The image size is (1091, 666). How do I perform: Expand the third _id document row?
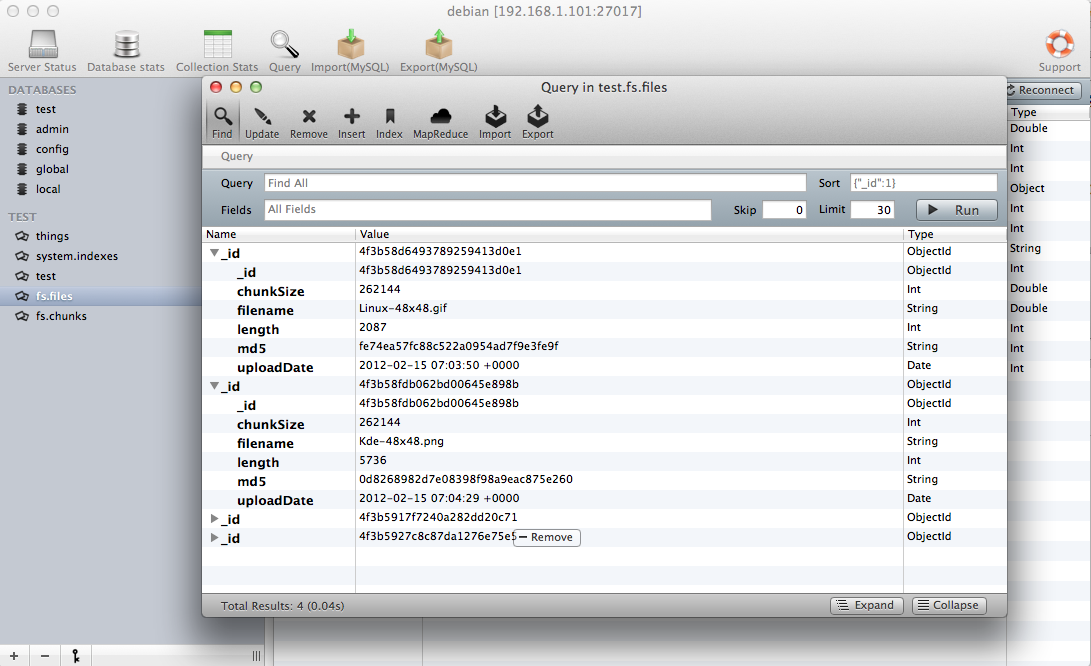click(214, 519)
